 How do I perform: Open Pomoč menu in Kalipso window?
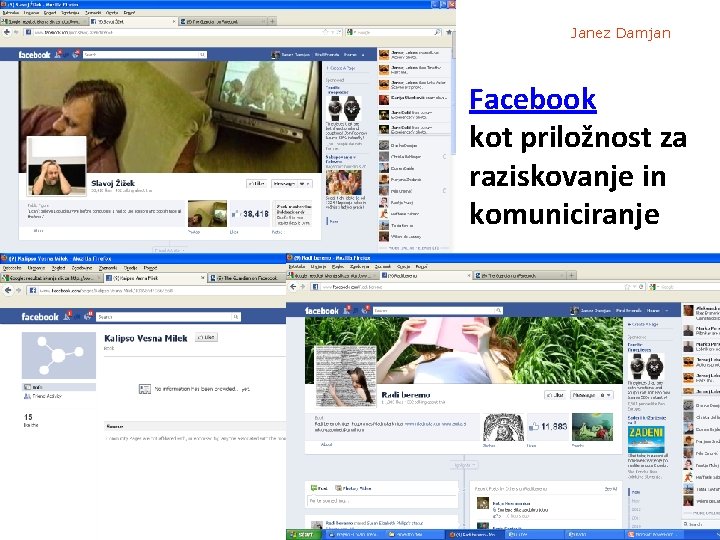click(x=150, y=268)
